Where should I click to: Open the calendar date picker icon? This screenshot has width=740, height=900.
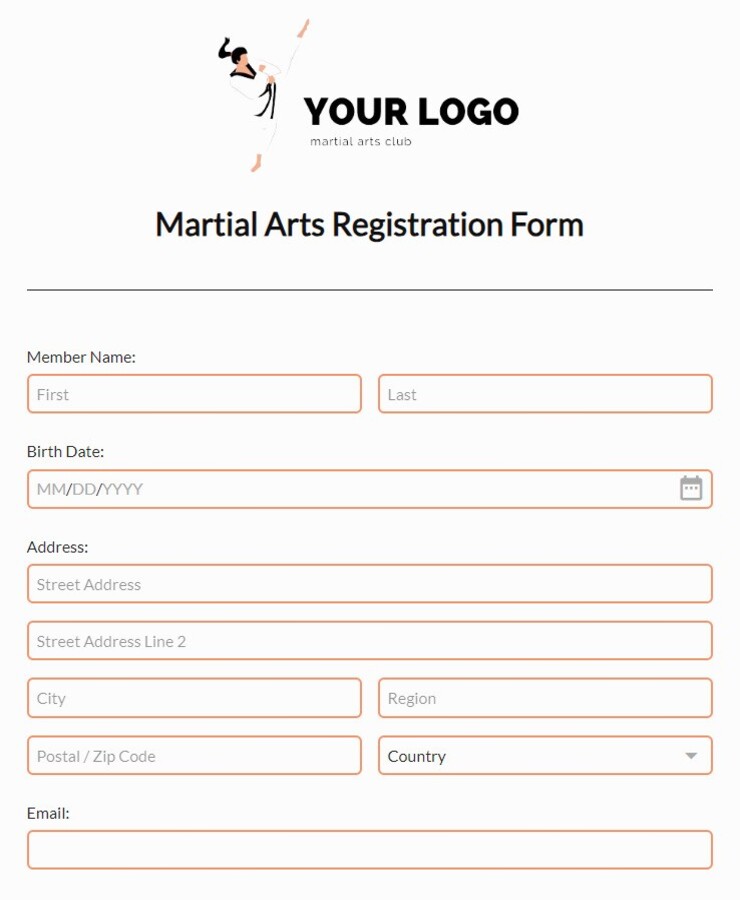pyautogui.click(x=691, y=489)
